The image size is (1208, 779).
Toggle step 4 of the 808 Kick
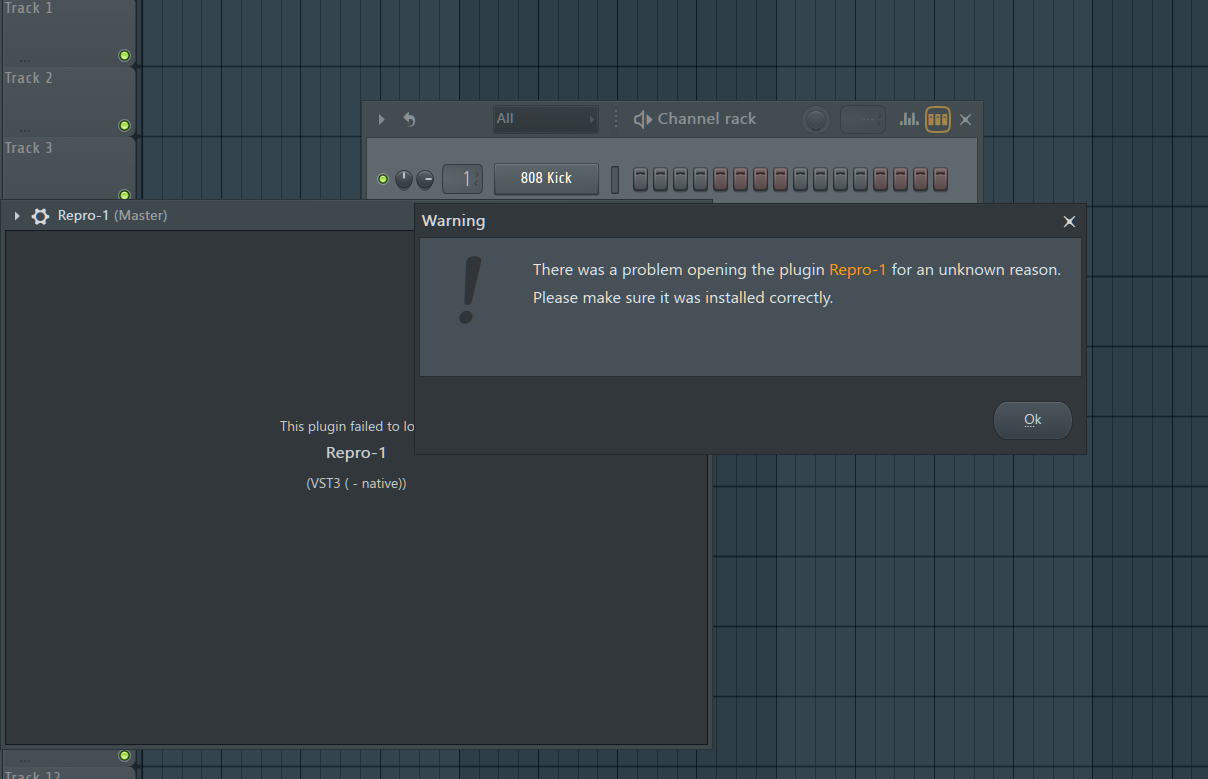(x=701, y=179)
